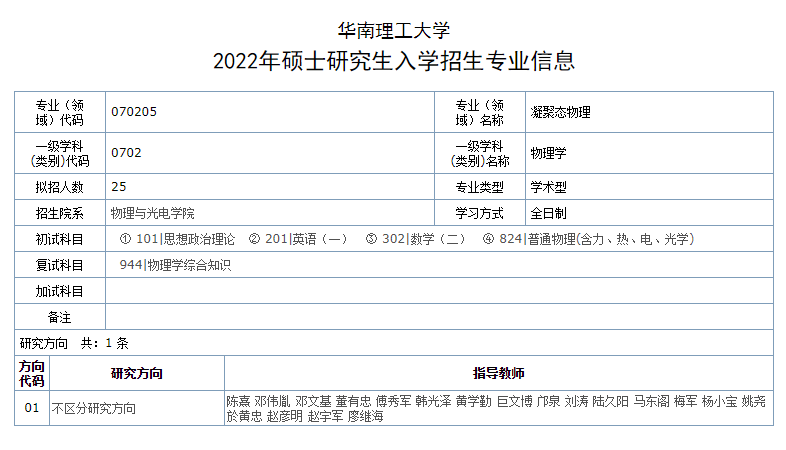Click the 学习方式 label

point(480,213)
